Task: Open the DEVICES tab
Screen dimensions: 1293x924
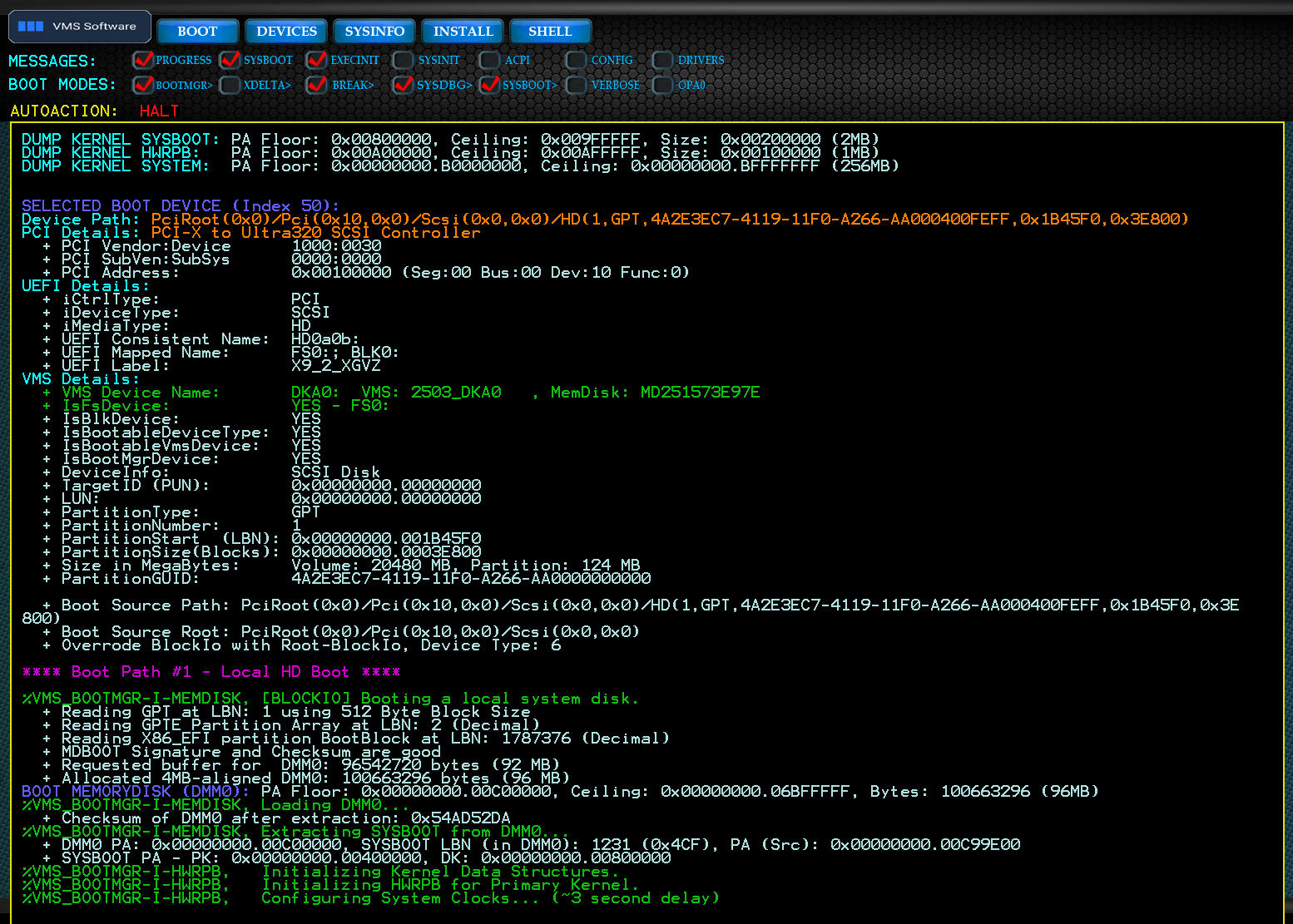Action: click(x=286, y=32)
